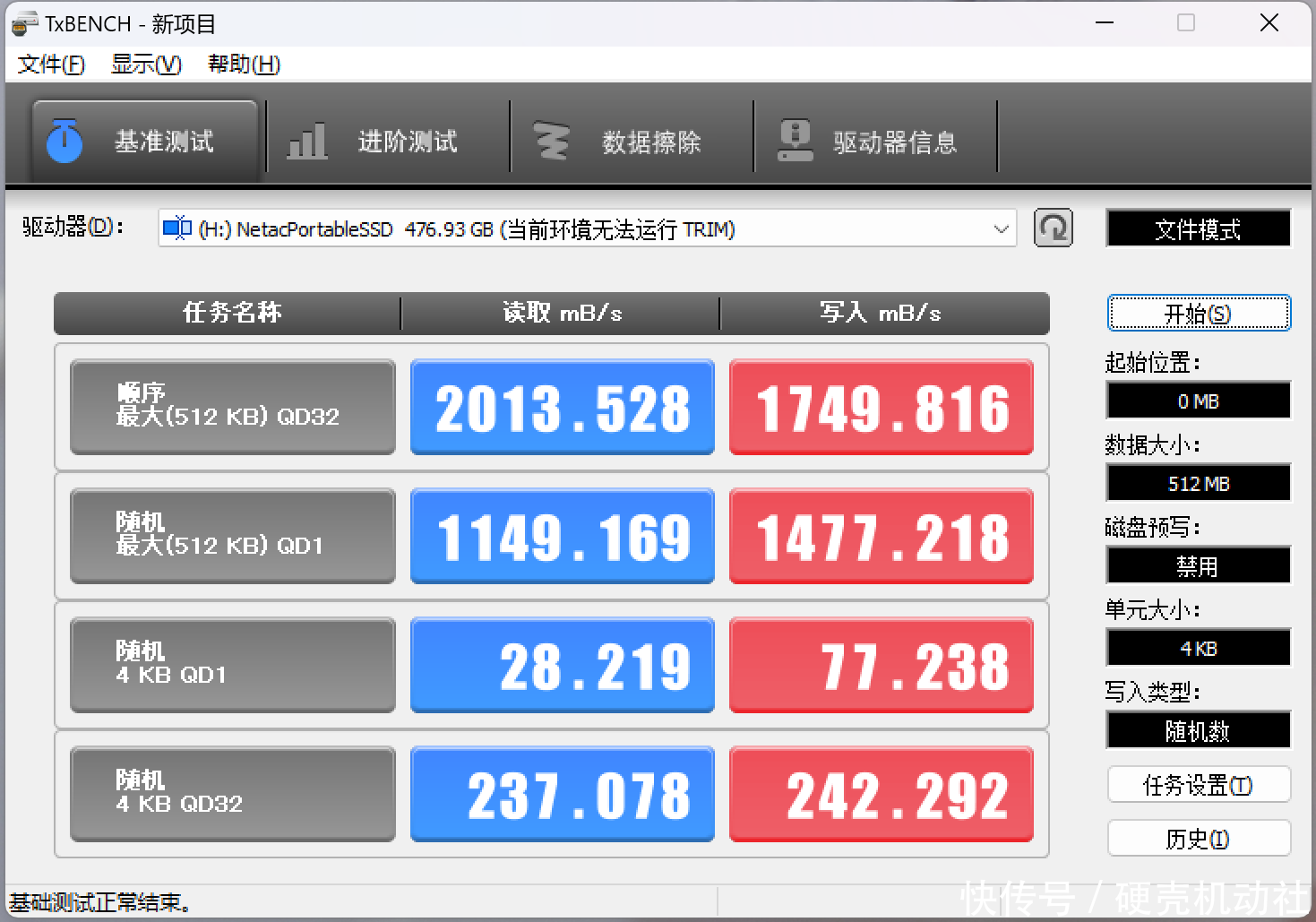Switch to the 数据擦除 tab
This screenshot has height=922, width=1316.
pos(632,141)
